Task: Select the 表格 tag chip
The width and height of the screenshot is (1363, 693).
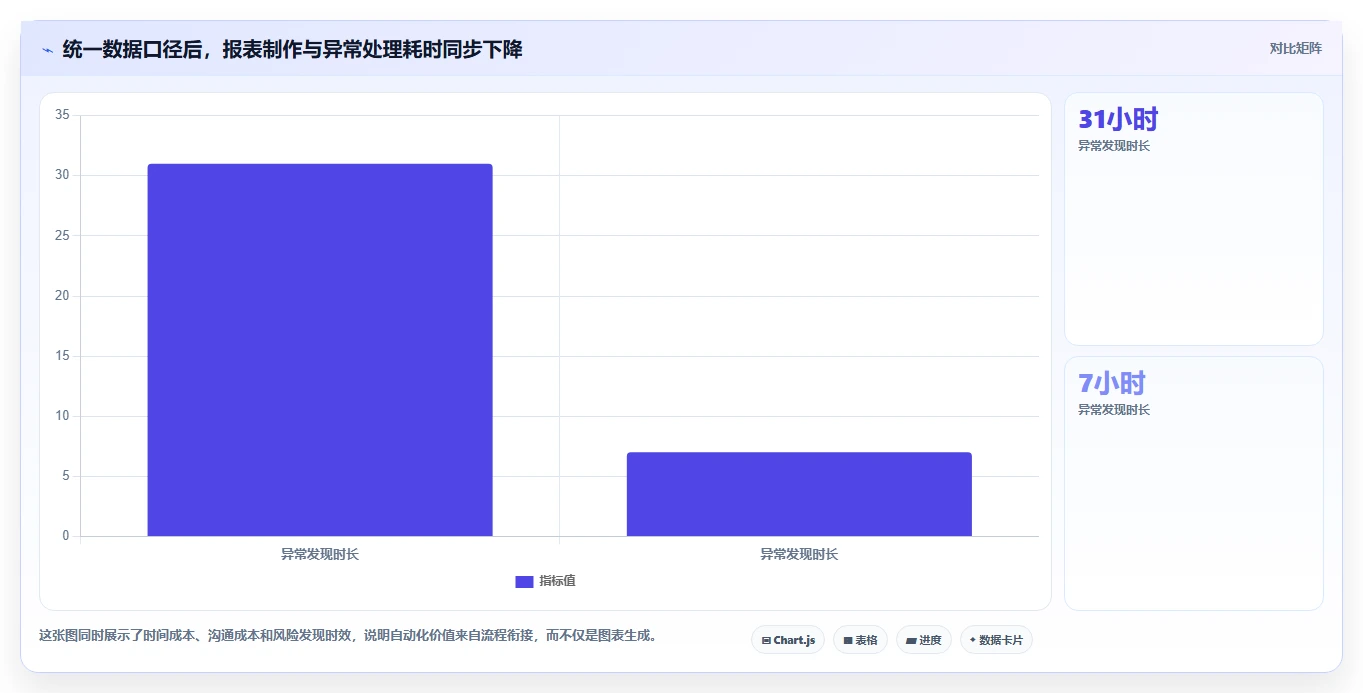Action: (860, 640)
